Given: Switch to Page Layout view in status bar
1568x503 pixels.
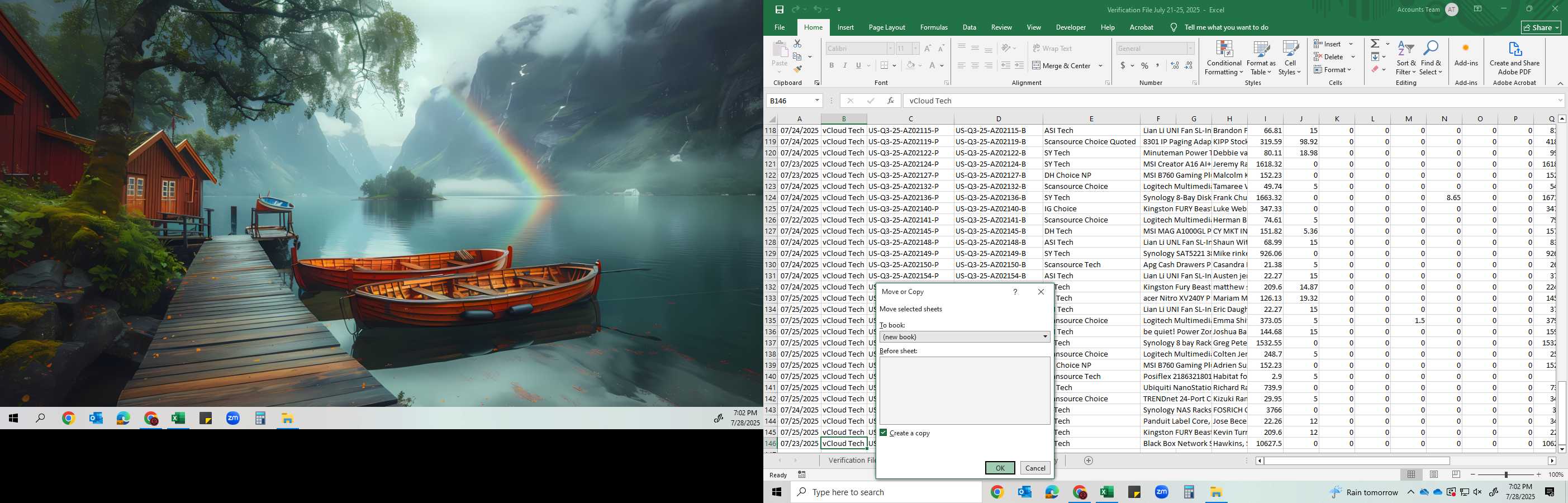Looking at the screenshot, I should (1433, 474).
